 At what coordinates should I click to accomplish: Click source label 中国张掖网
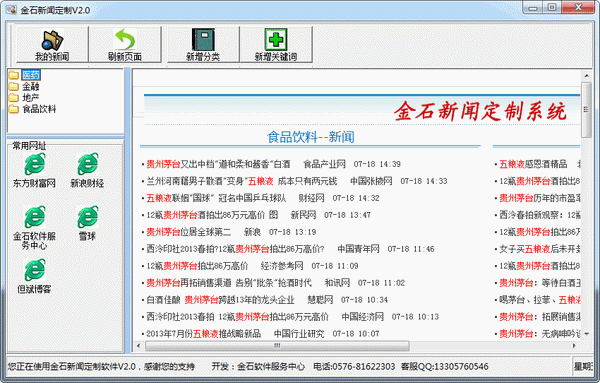point(371,181)
